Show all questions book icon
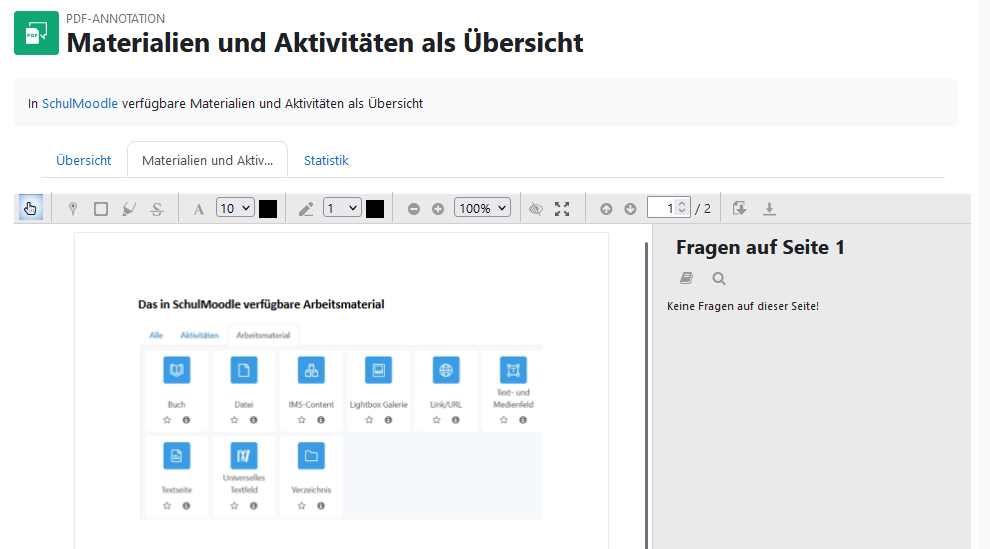This screenshot has width=990, height=549. click(686, 278)
